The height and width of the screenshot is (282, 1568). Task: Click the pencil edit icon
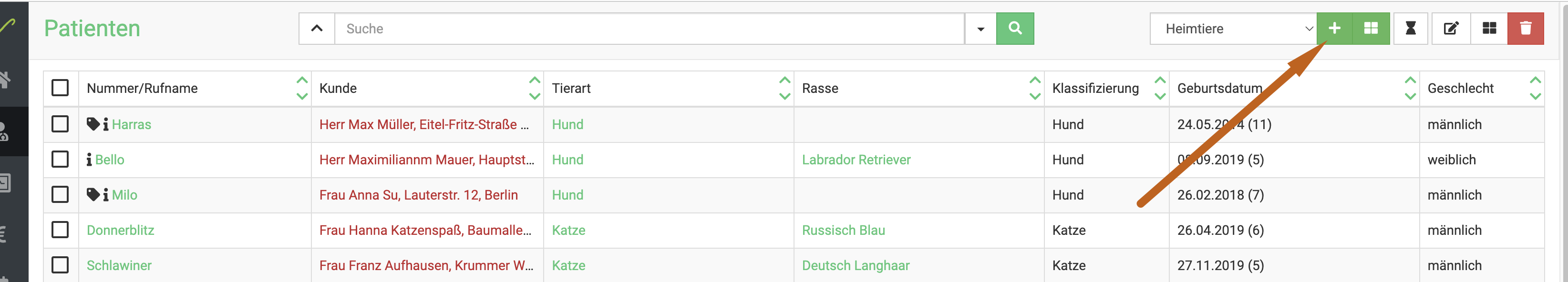(1451, 29)
